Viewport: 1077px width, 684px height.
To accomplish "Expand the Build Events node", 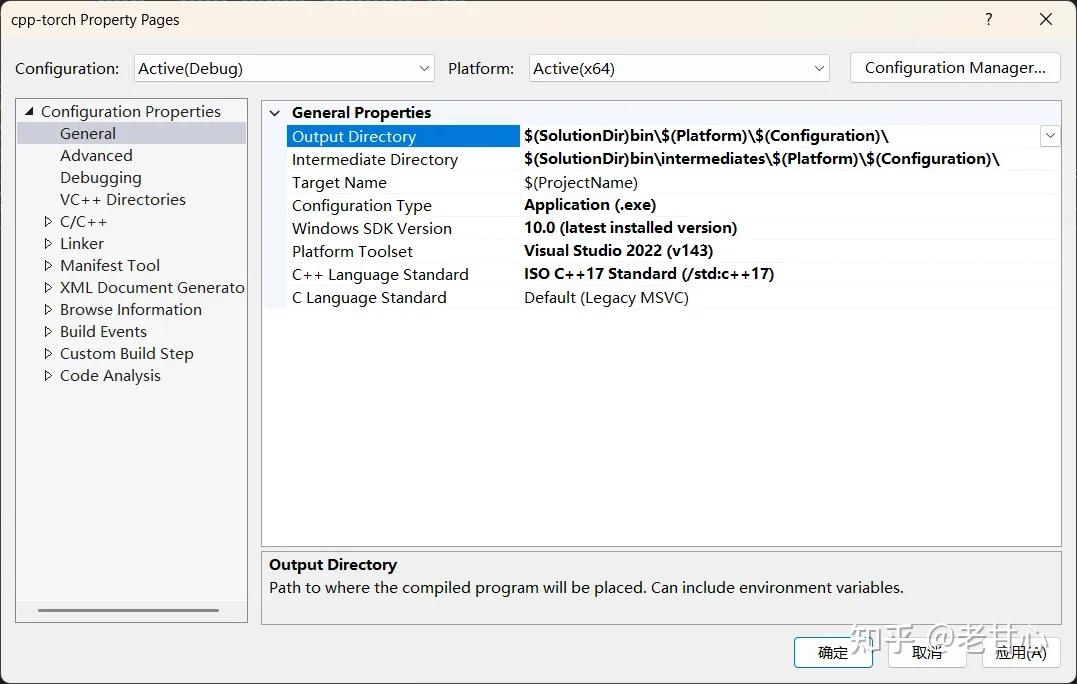I will pyautogui.click(x=47, y=331).
